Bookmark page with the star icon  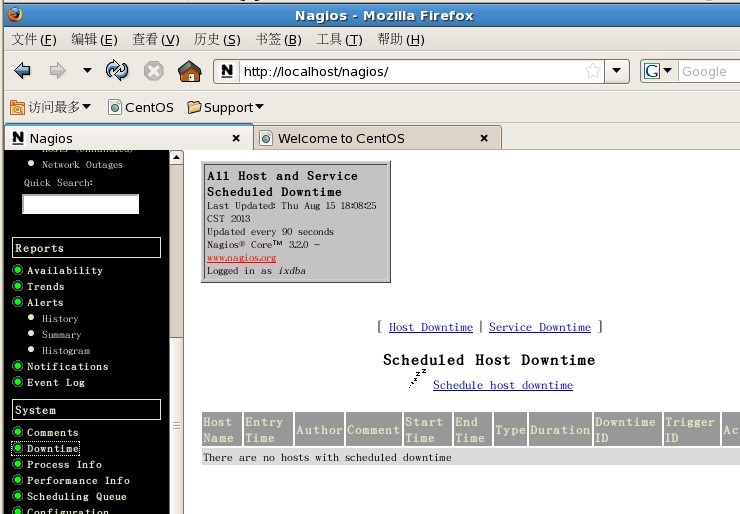[x=593, y=71]
